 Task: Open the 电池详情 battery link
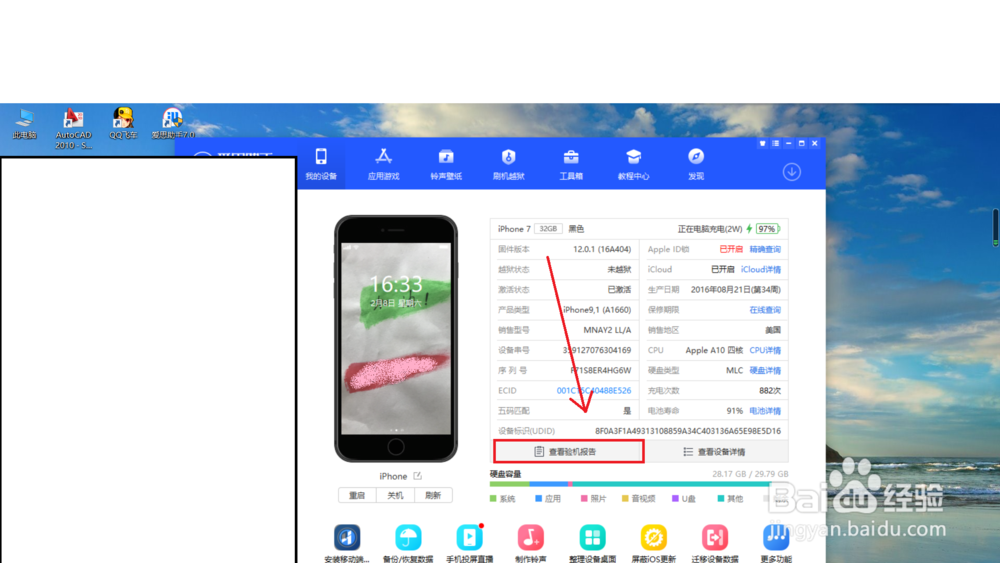[765, 411]
